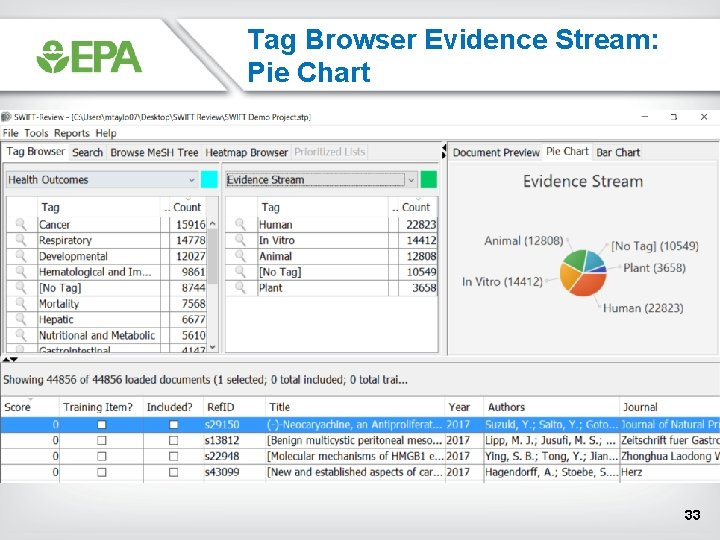Click the magnifier icon beside In Vitro tag

(x=240, y=240)
